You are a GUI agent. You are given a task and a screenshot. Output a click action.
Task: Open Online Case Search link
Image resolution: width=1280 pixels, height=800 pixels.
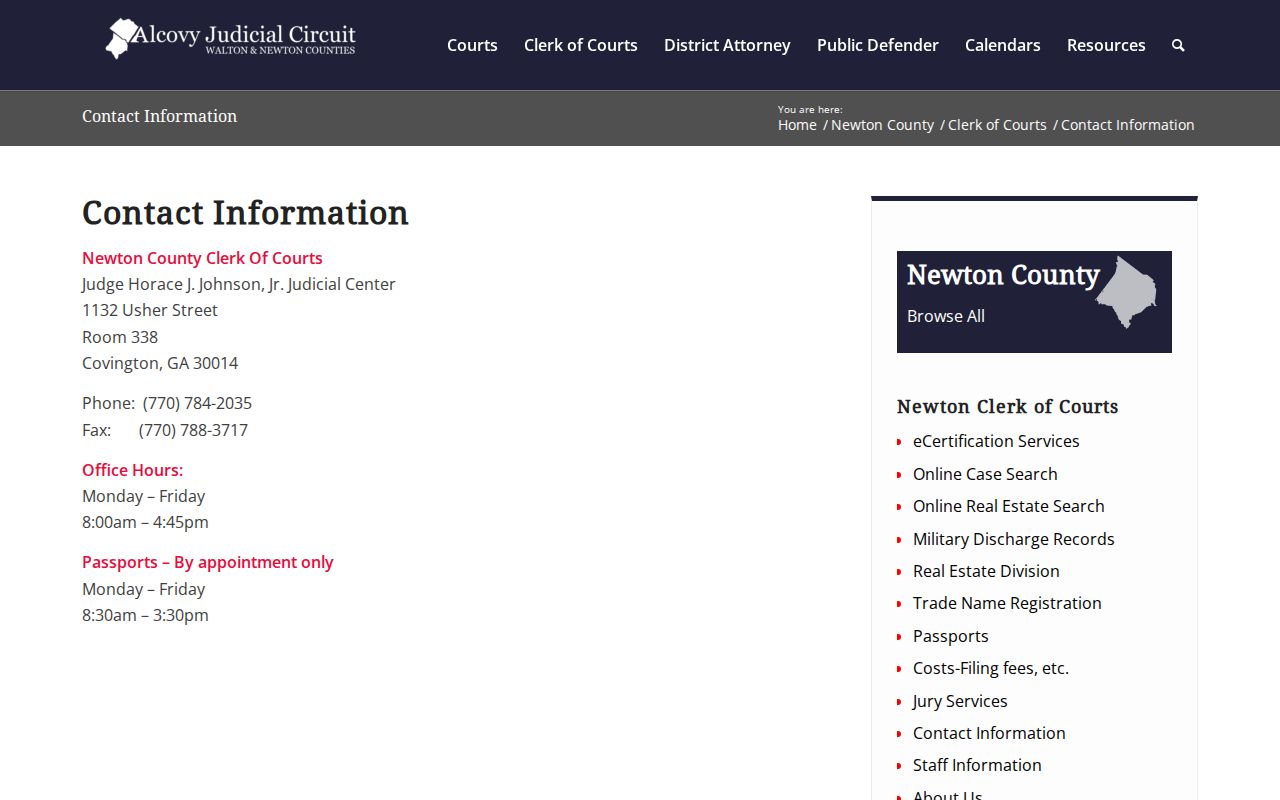[985, 474]
